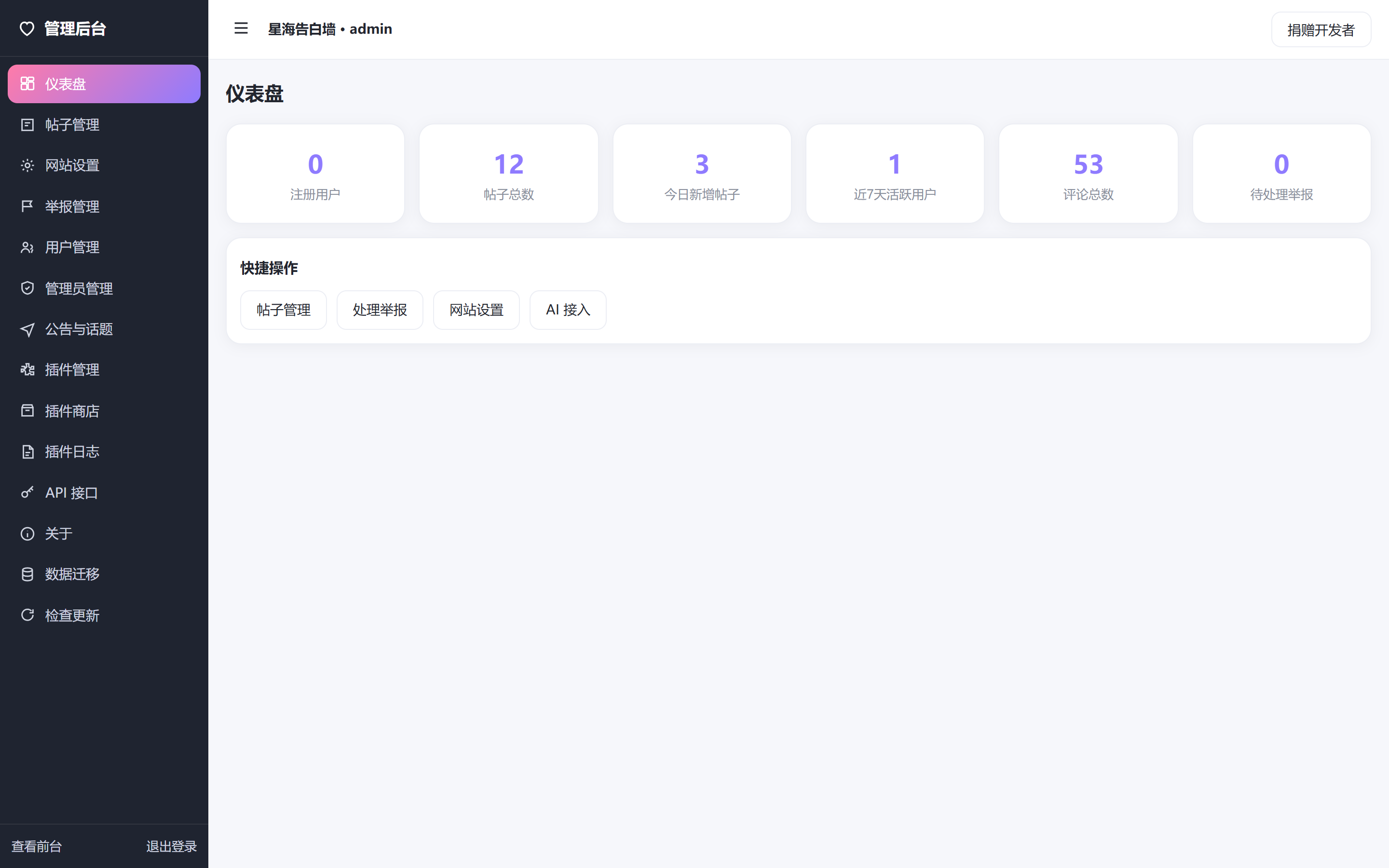The height and width of the screenshot is (868, 1389).
Task: Click the 用户管理 people icon
Action: click(27, 247)
